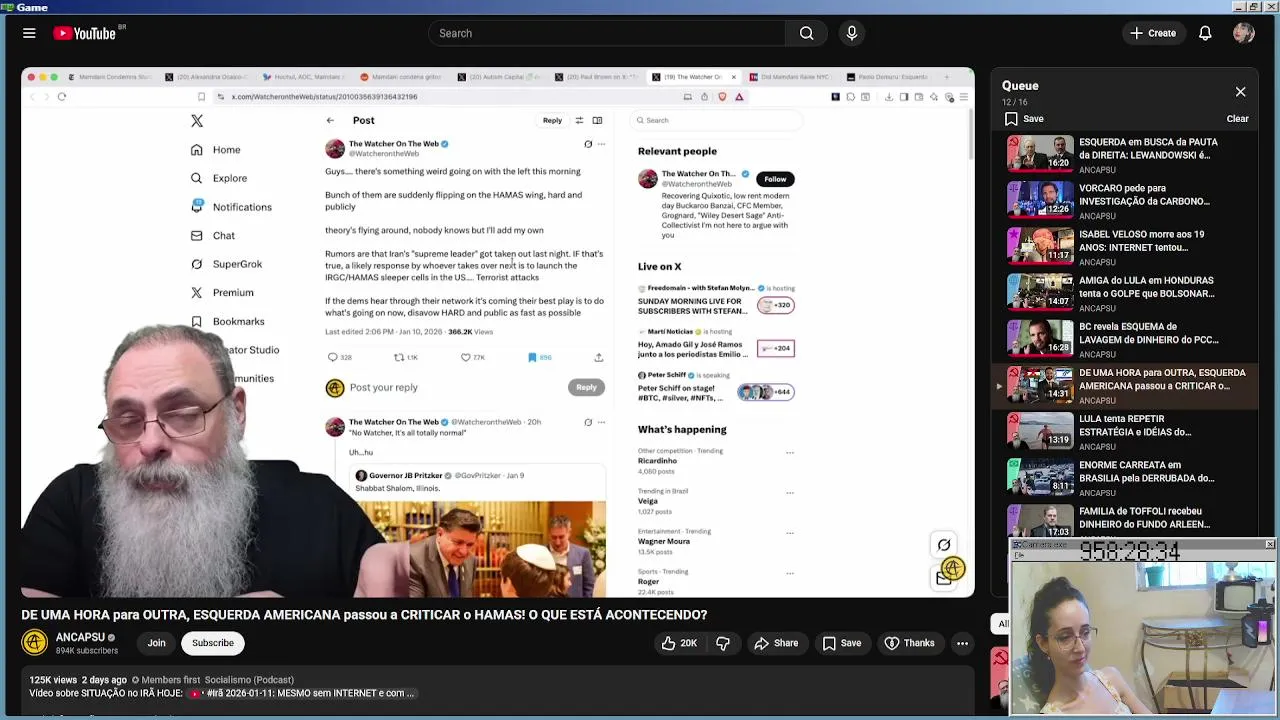
Task: Click the repost icon with 1.1K
Action: coord(399,357)
